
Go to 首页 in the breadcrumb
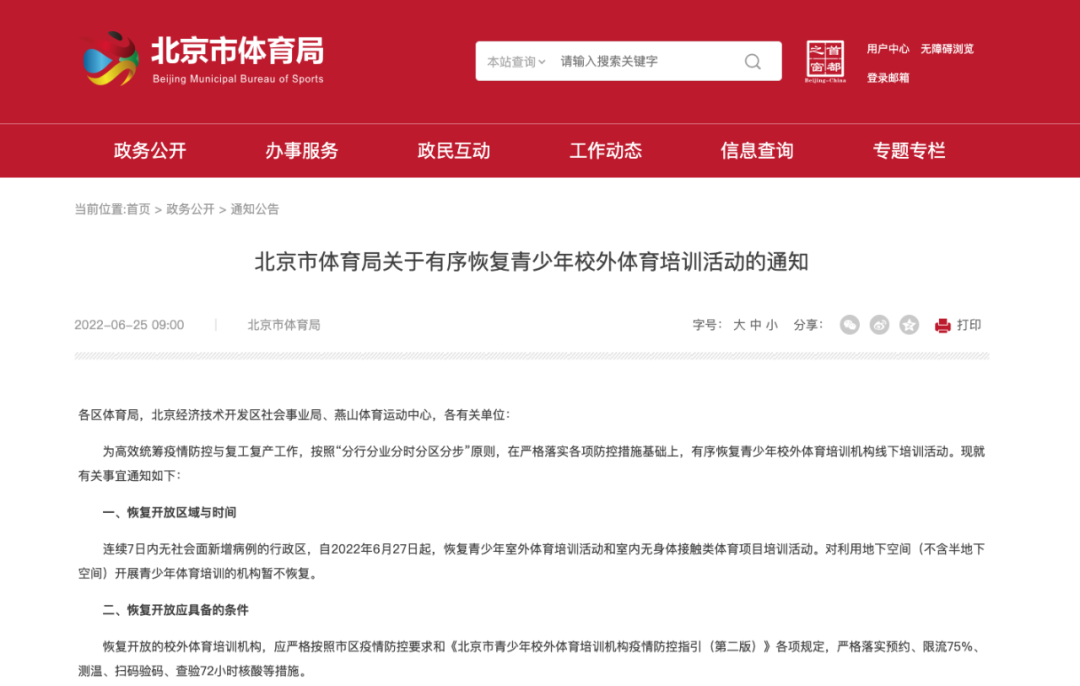[x=138, y=209]
